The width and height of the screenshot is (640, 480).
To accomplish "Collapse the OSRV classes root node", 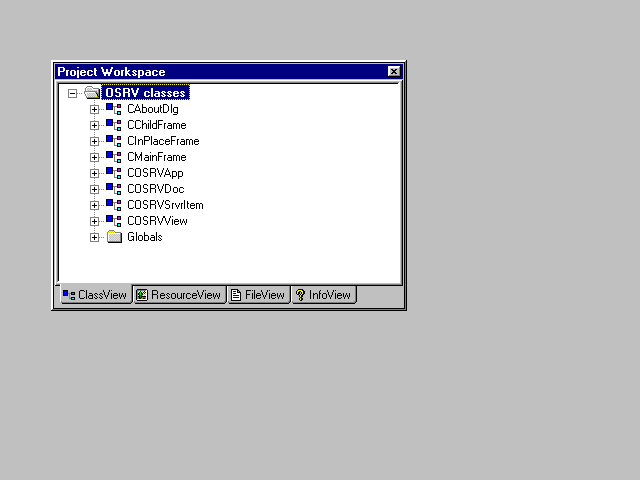I will [73, 93].
